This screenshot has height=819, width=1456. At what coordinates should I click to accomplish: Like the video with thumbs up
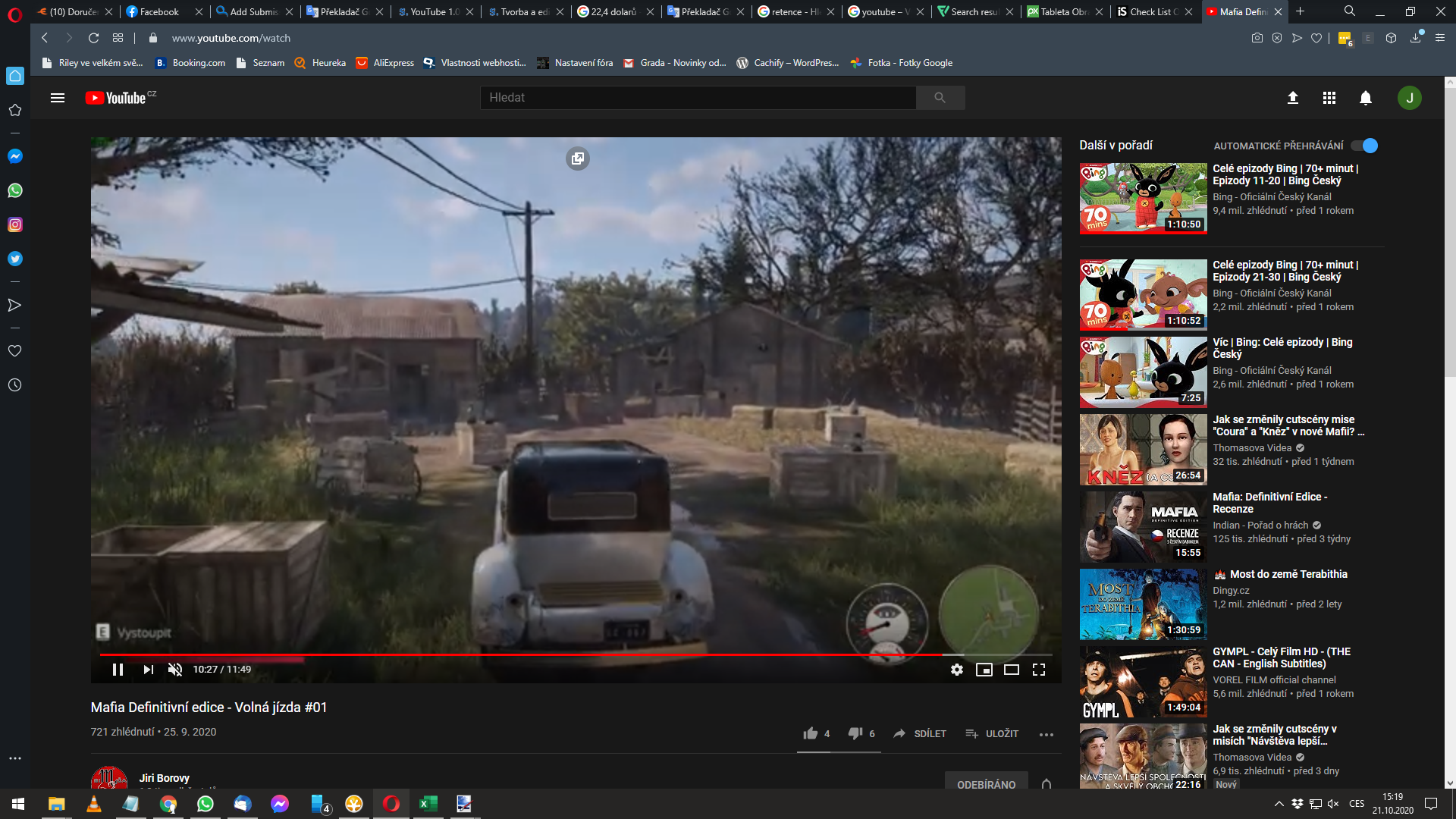(817, 733)
